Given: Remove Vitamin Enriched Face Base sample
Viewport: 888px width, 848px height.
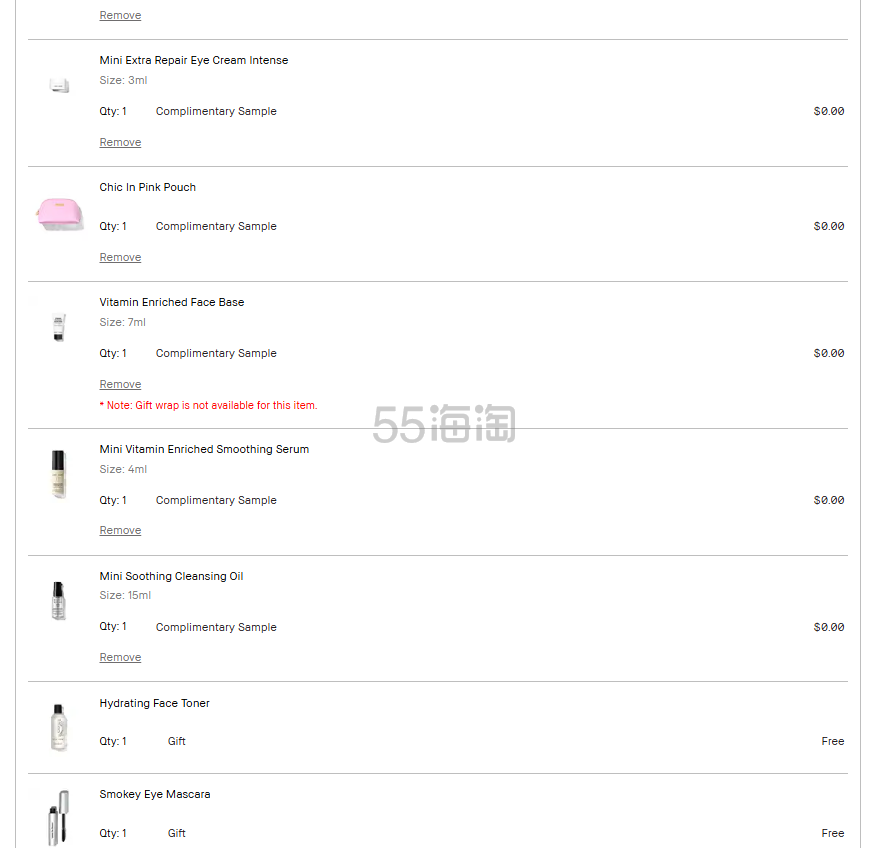Looking at the screenshot, I should 120,385.
